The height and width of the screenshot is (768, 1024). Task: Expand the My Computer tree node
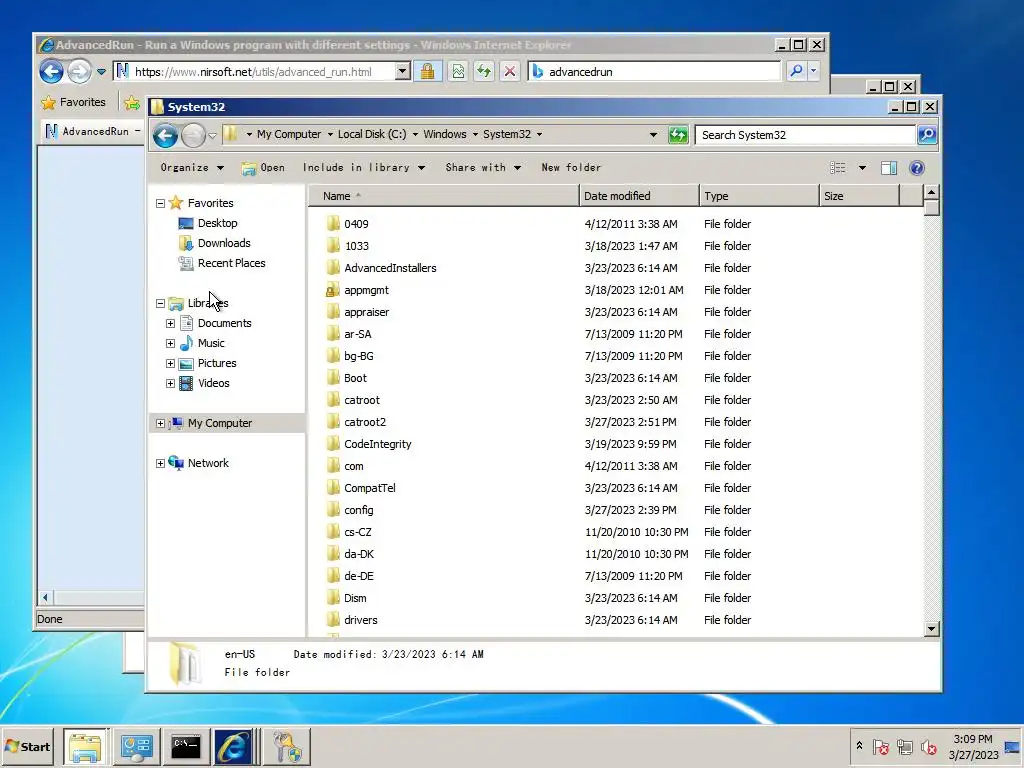[x=160, y=424]
